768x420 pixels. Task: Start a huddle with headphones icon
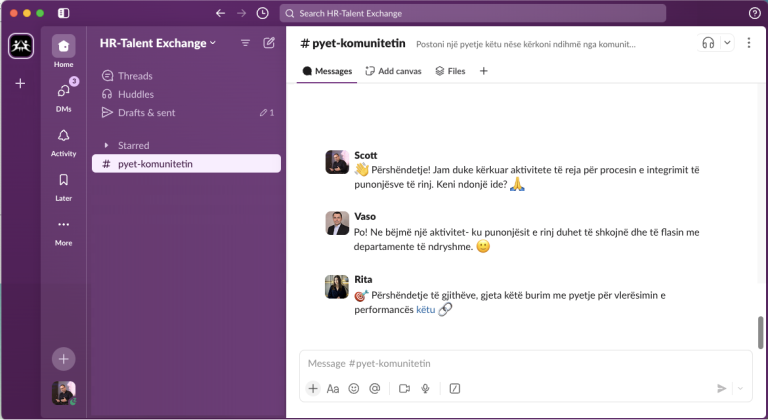click(x=709, y=43)
